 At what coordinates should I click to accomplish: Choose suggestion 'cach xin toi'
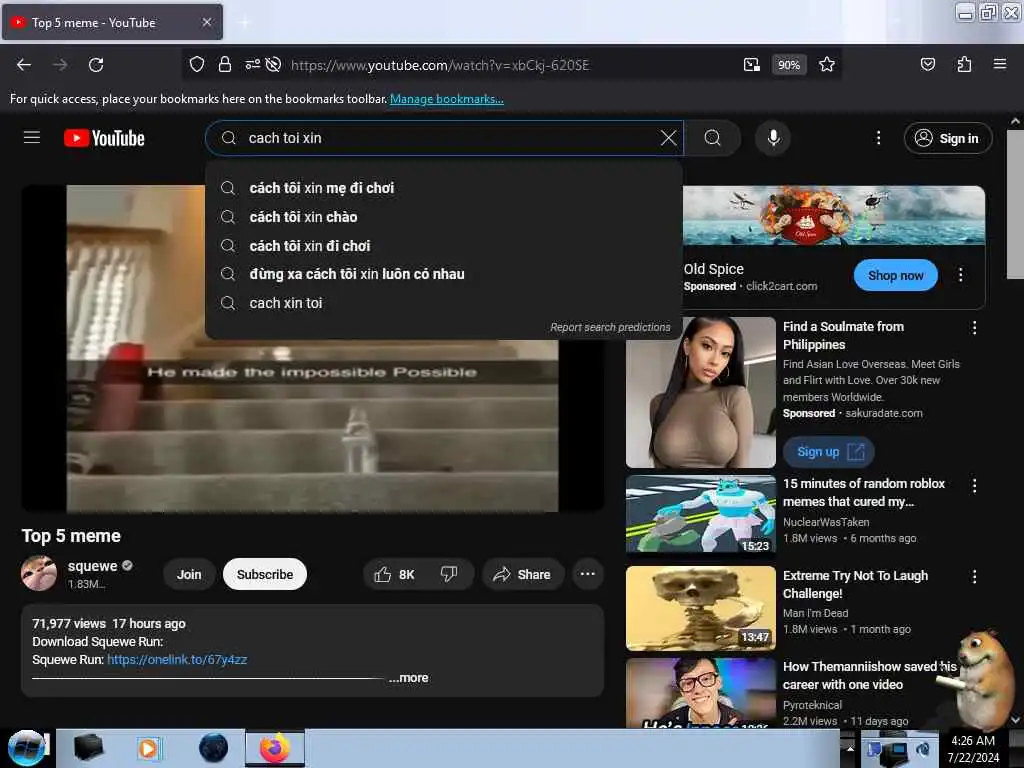point(444,303)
